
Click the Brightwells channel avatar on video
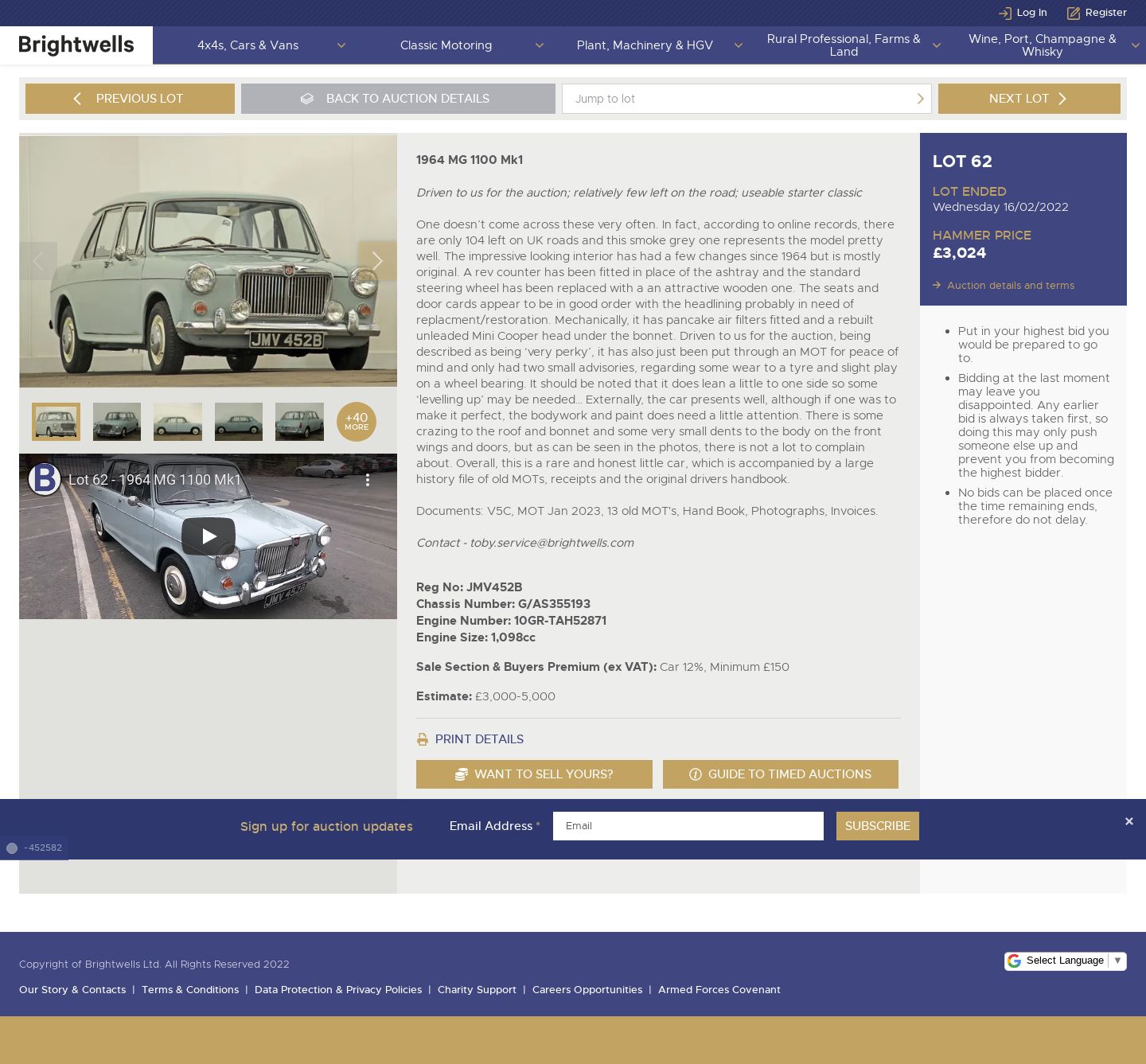tap(45, 479)
